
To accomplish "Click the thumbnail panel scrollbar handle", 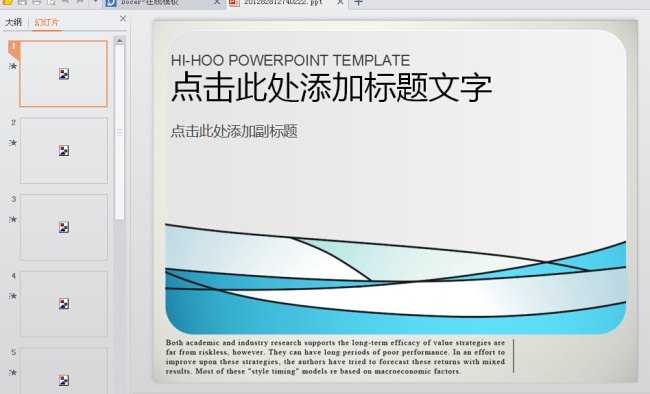I will (119, 132).
